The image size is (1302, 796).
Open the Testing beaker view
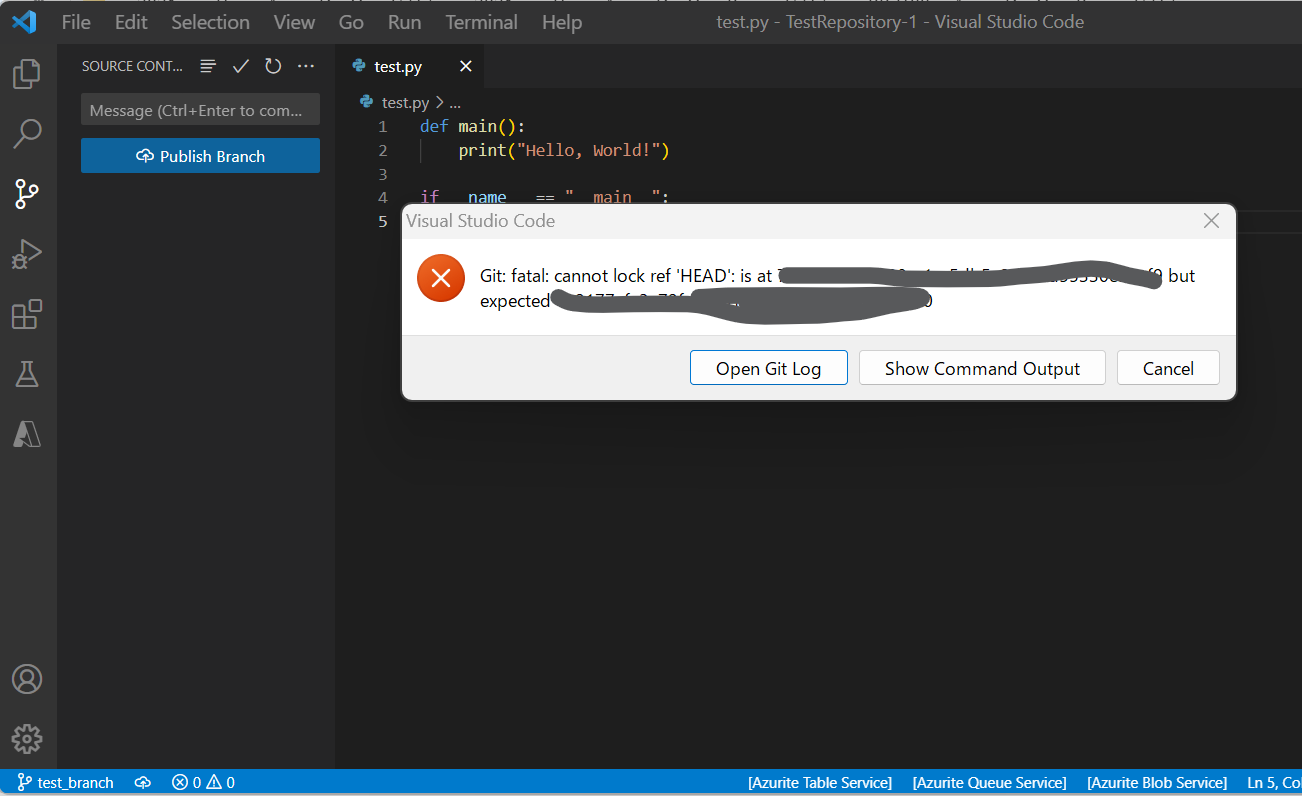coord(27,374)
